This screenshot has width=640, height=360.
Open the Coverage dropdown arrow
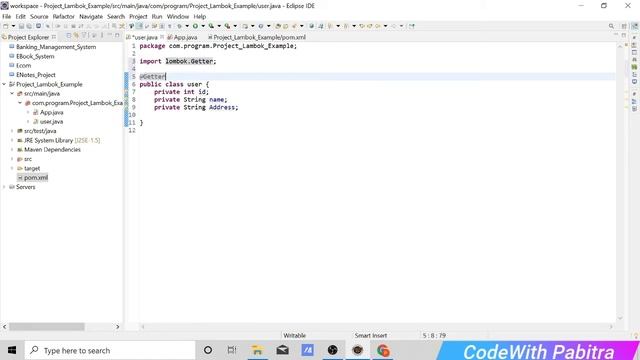tap(219, 26)
